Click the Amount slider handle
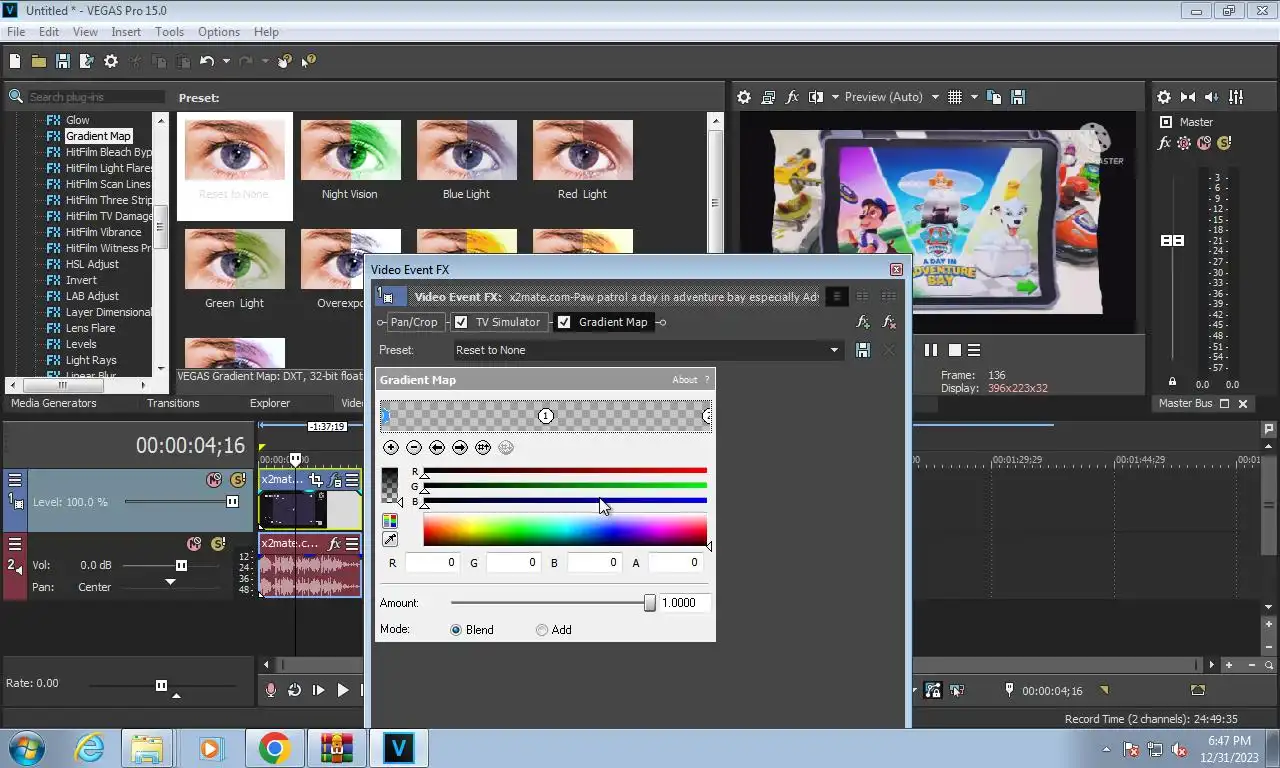Screen dimensions: 1280x768 (650, 603)
